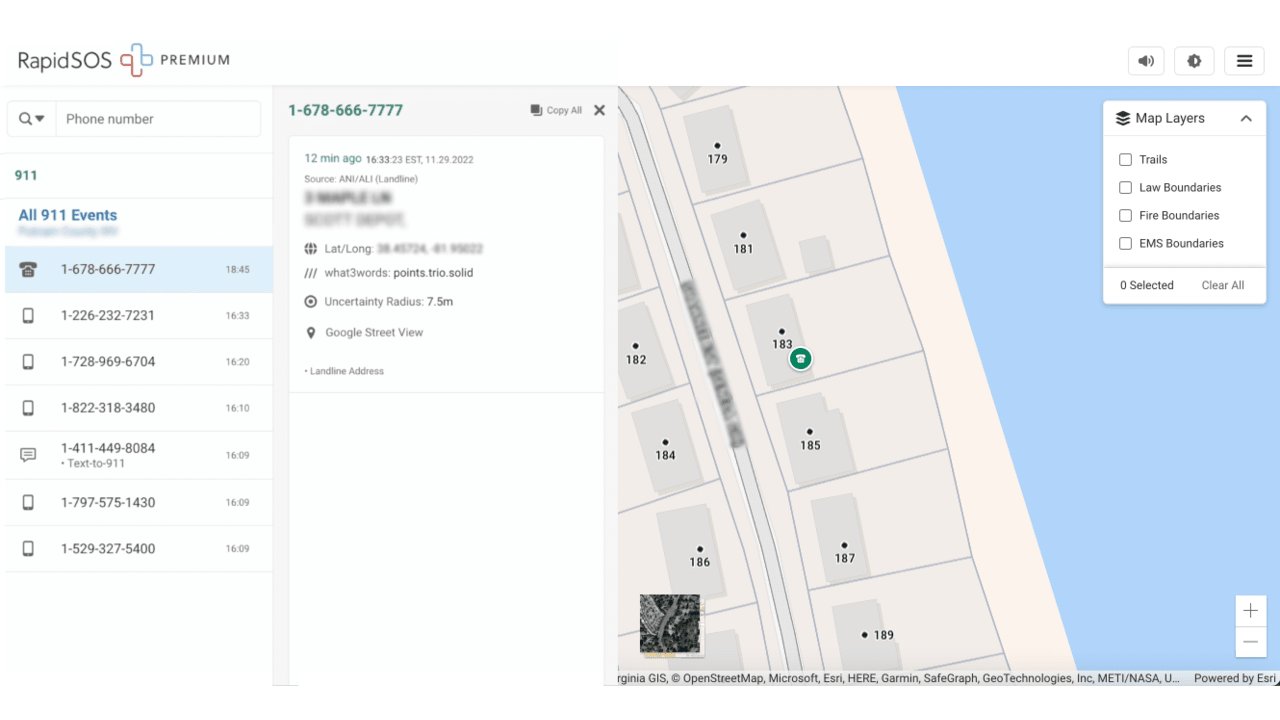Click the RapidSOS Premium logo
The width and height of the screenshot is (1280, 720).
(124, 61)
